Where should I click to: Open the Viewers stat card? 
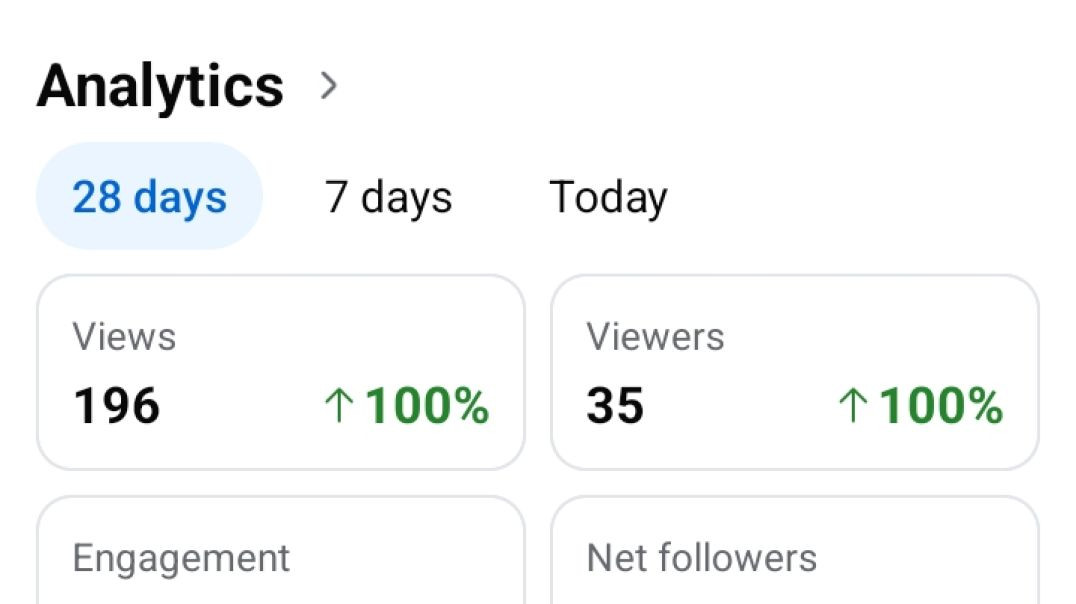[795, 372]
